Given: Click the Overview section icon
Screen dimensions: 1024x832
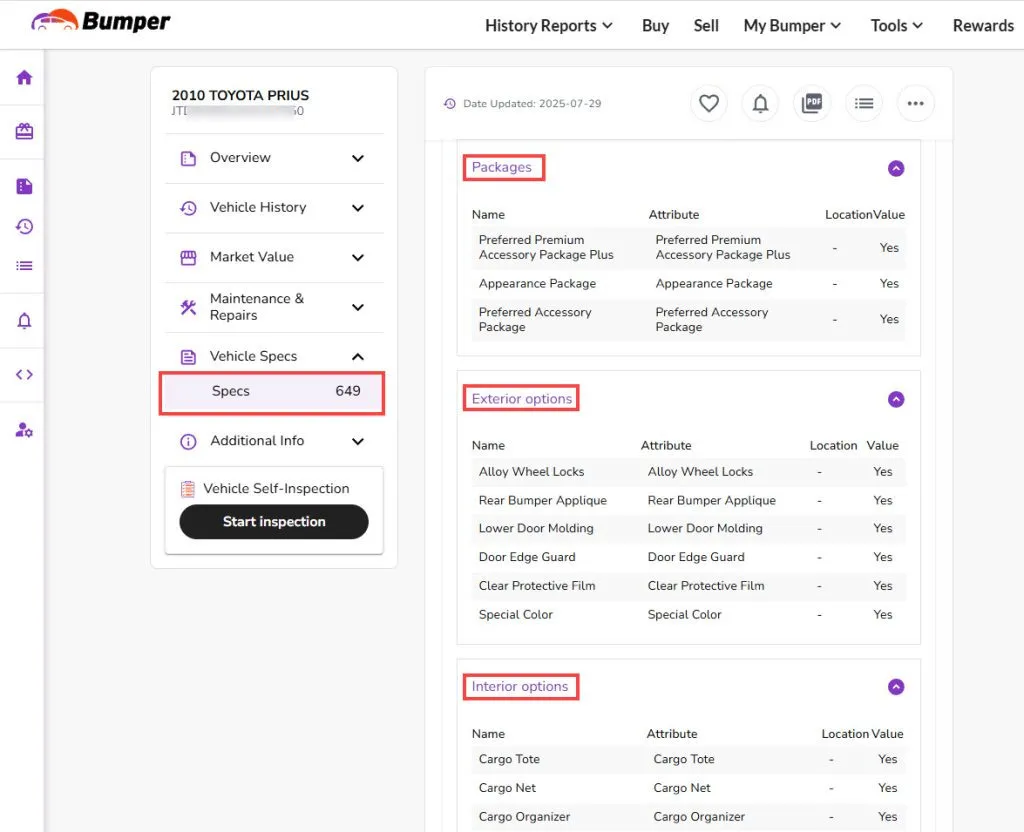Looking at the screenshot, I should click(x=188, y=158).
